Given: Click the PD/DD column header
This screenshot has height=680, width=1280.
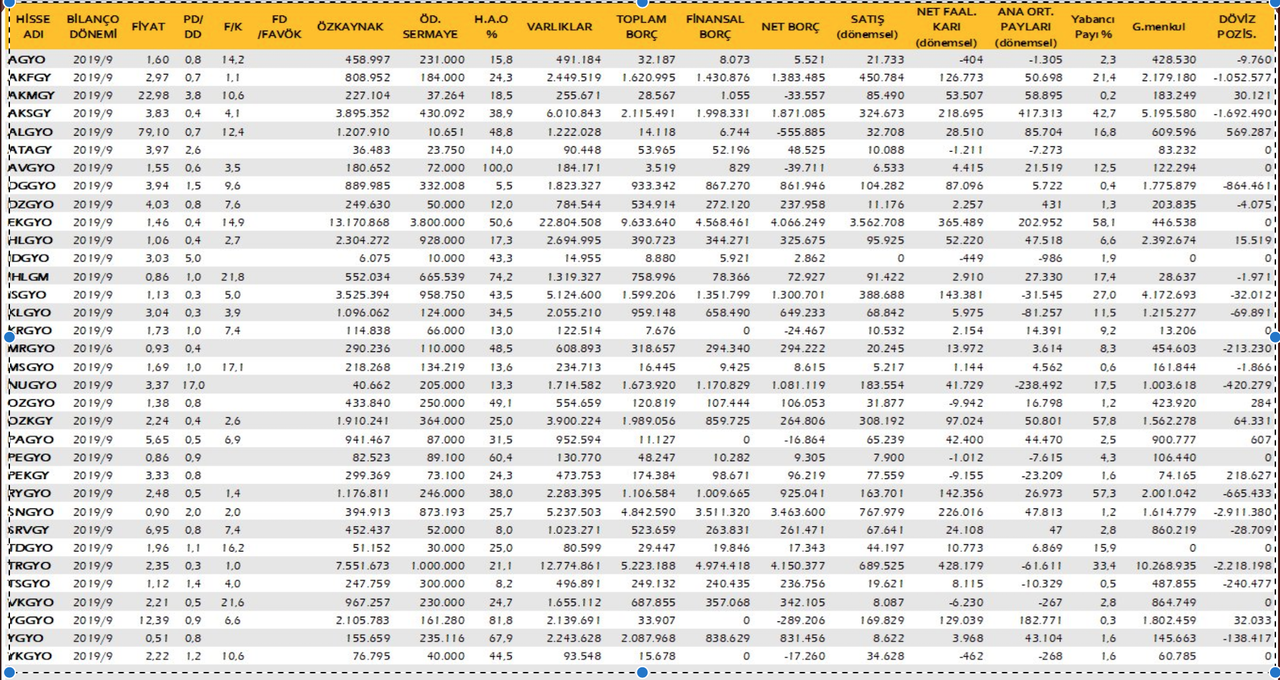Looking at the screenshot, I should click(193, 27).
